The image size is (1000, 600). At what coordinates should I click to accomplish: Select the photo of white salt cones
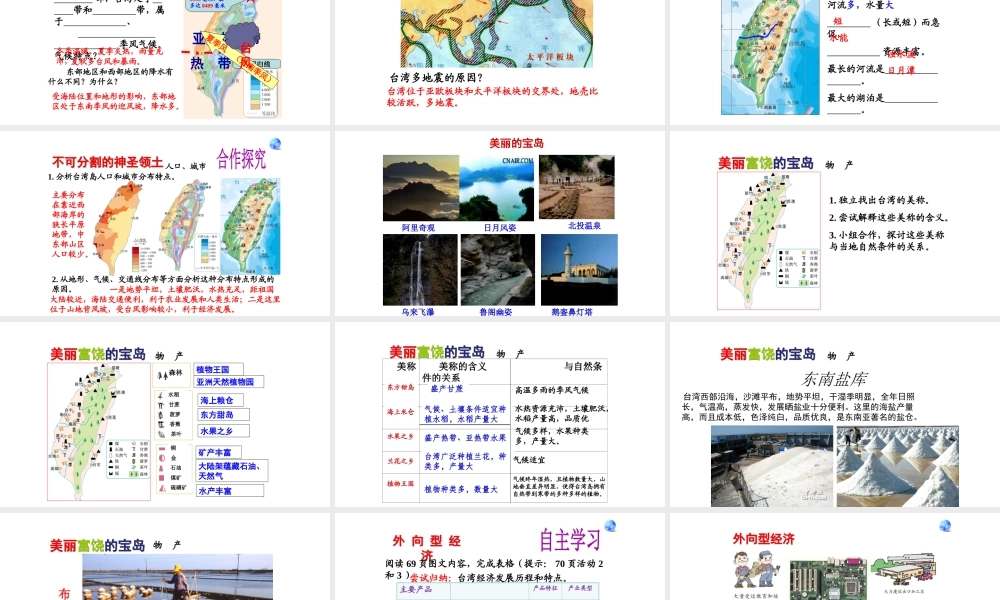pyautogui.click(x=897, y=467)
